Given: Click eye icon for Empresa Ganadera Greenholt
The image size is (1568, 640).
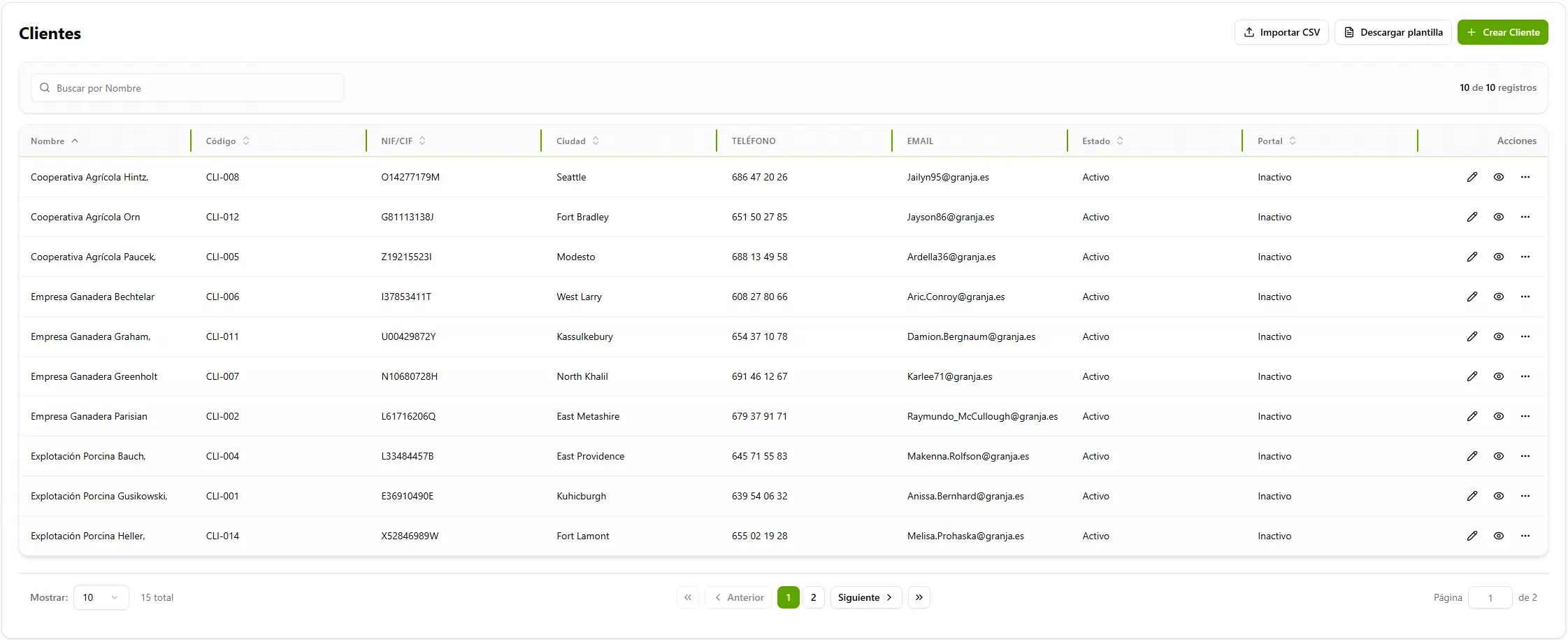Looking at the screenshot, I should 1498,376.
